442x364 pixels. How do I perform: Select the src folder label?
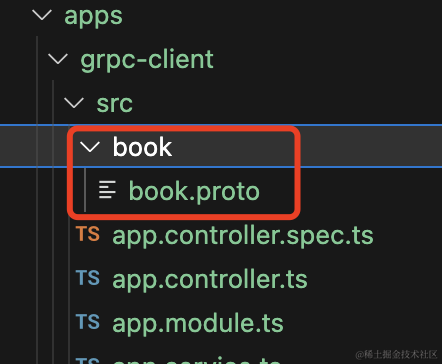(114, 104)
